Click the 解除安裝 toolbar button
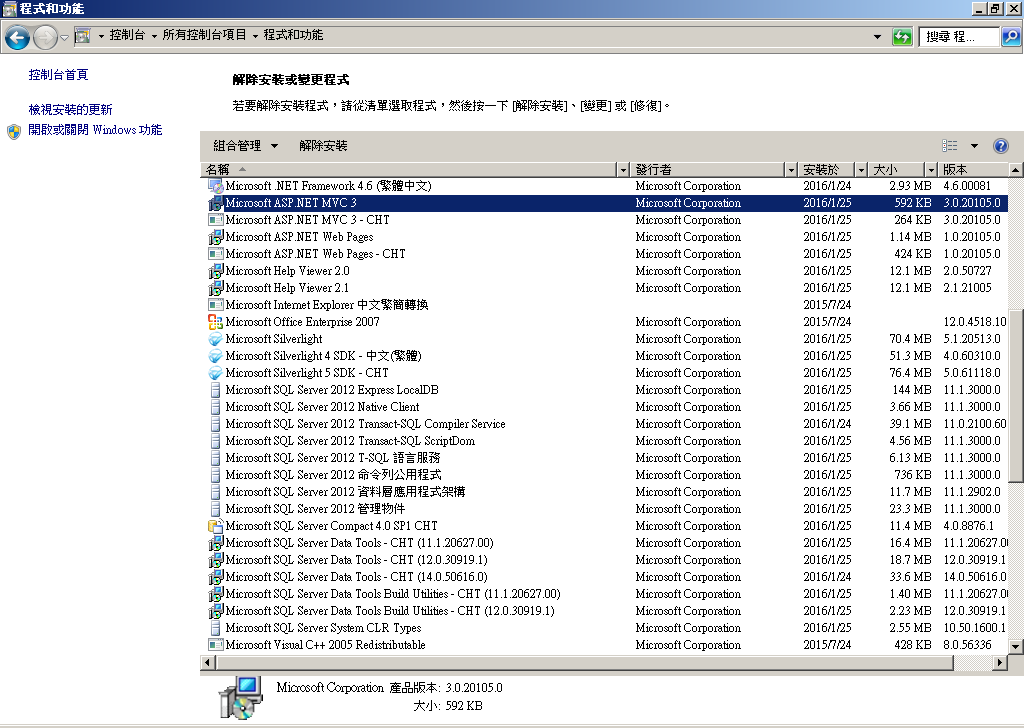The width and height of the screenshot is (1024, 728). [323, 146]
